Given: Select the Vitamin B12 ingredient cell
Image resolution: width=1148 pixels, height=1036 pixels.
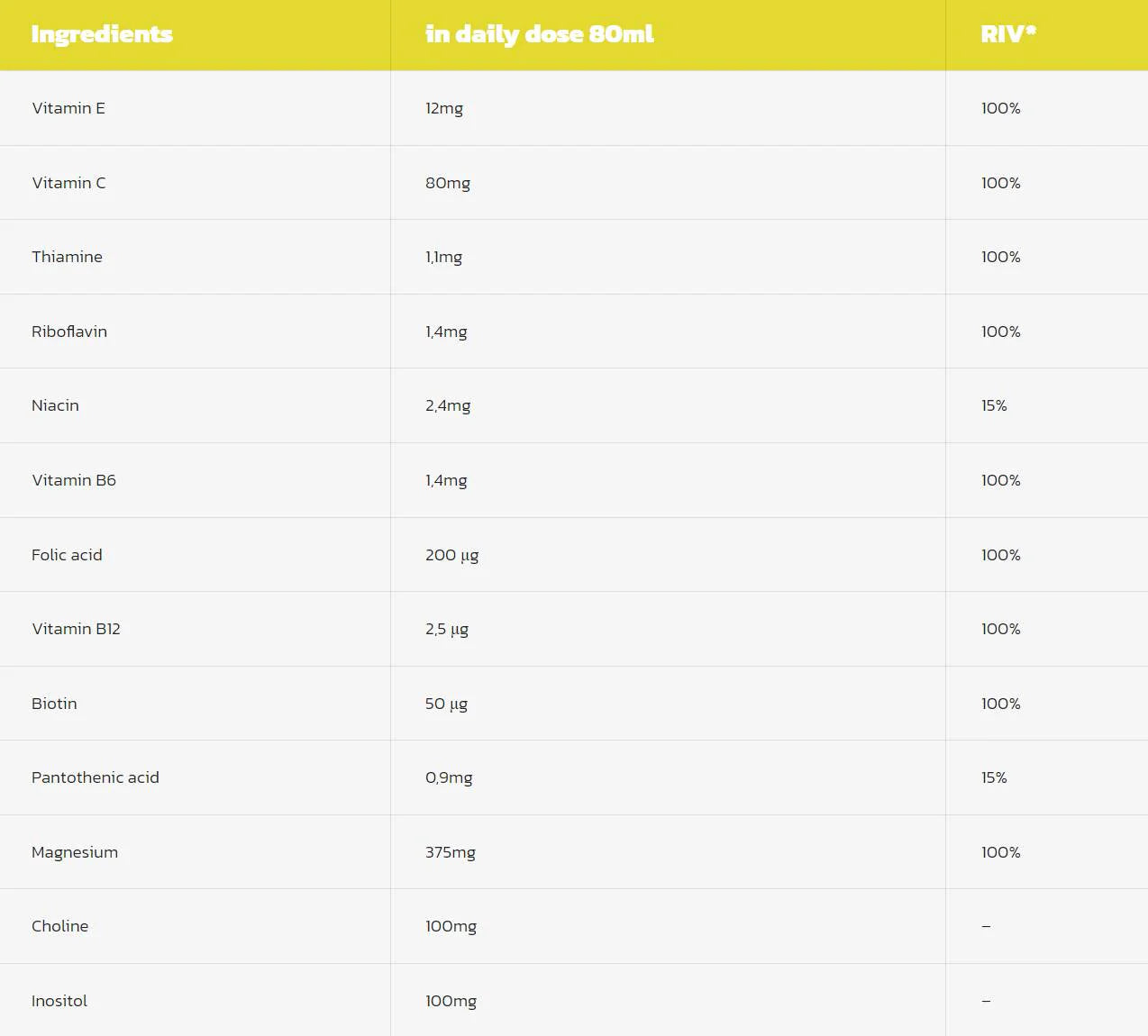Looking at the screenshot, I should tap(76, 629).
